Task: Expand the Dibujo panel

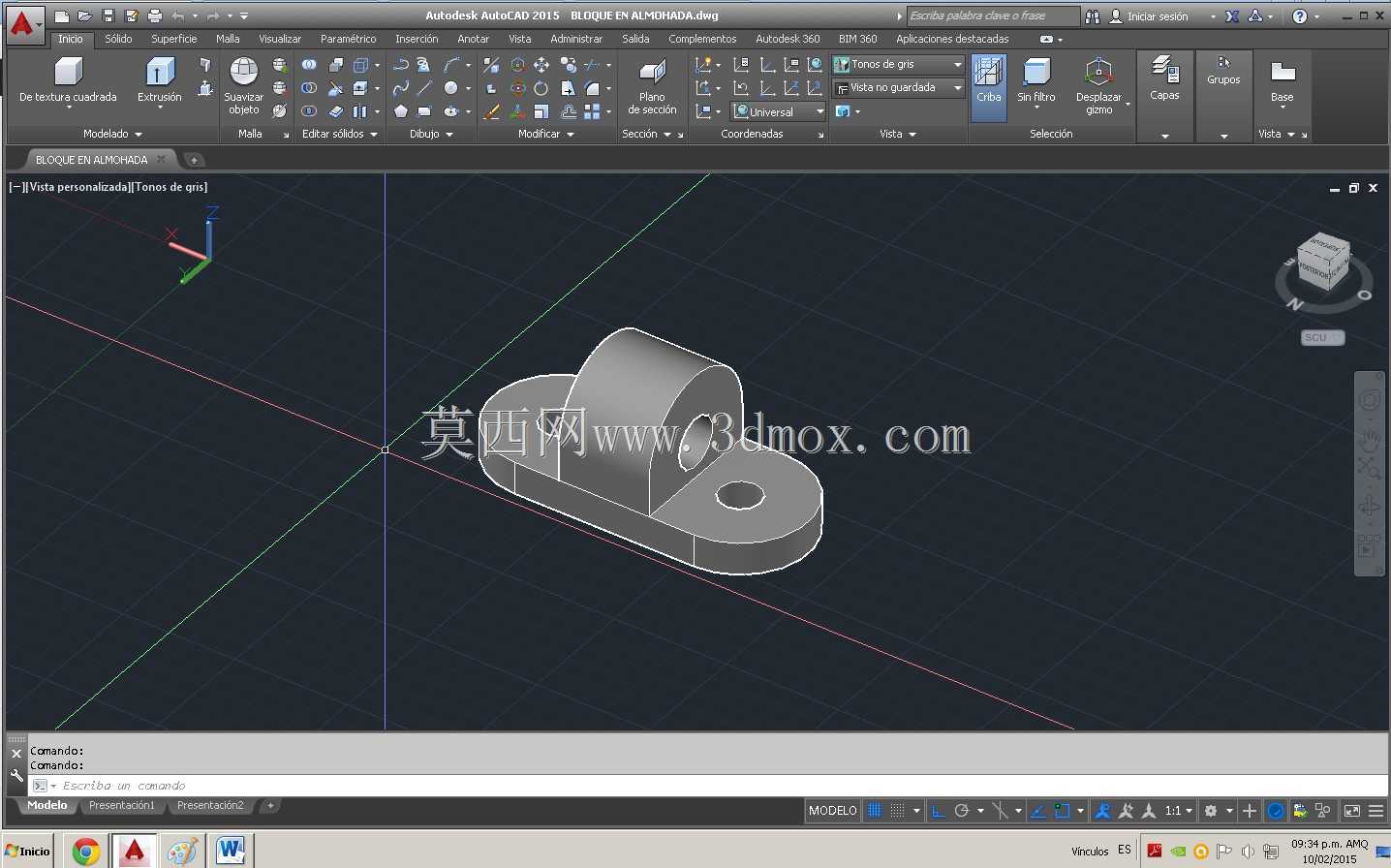Action: click(x=431, y=134)
